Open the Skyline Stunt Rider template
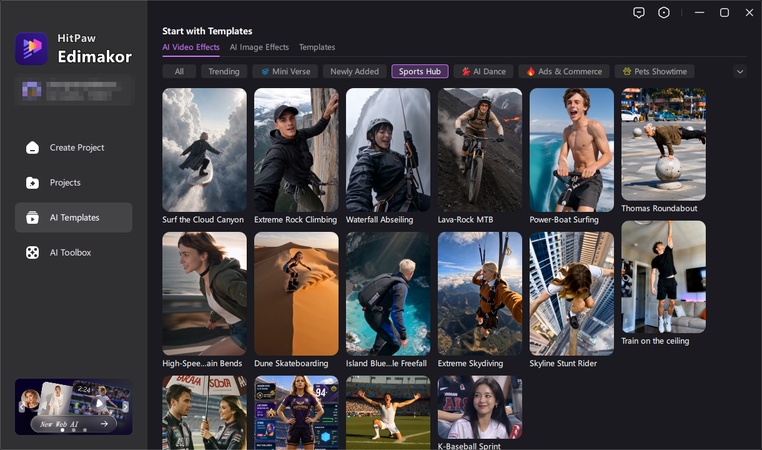Screen dimensions: 762x450 (x=572, y=294)
